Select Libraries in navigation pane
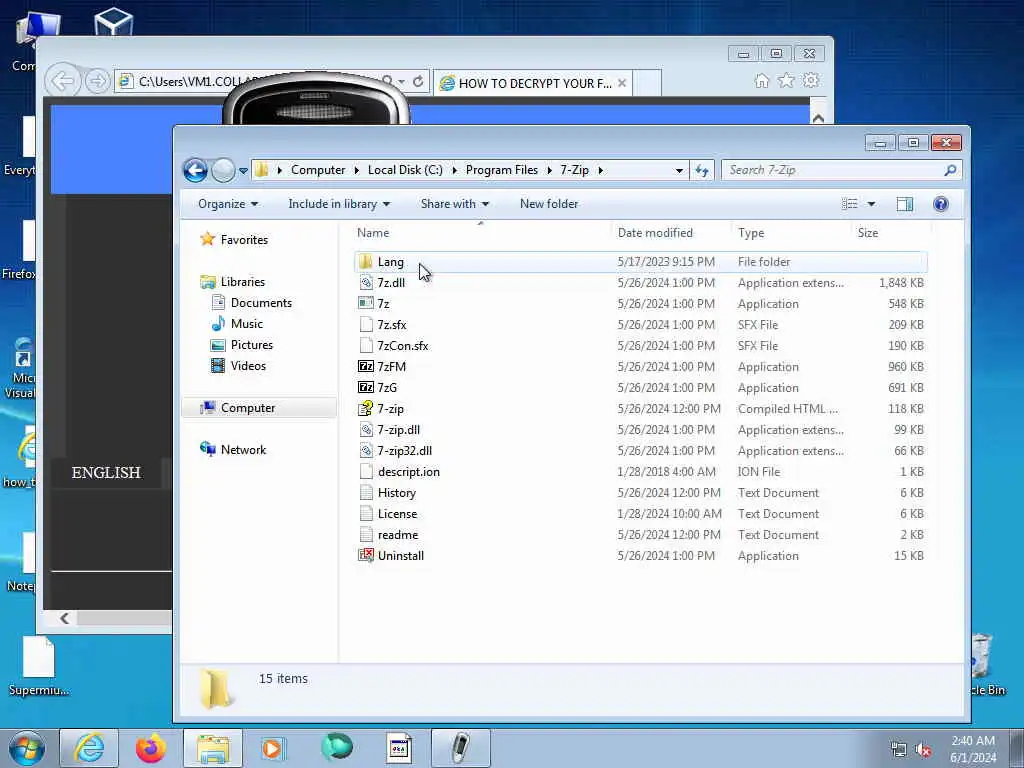Viewport: 1024px width, 768px height. [x=232, y=281]
